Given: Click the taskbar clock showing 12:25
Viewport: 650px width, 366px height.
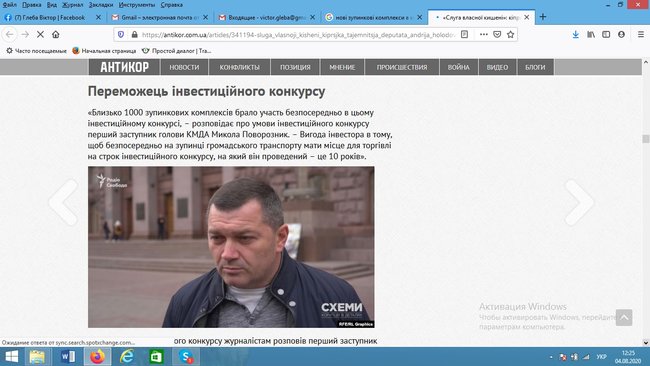Looking at the screenshot, I should (x=628, y=356).
